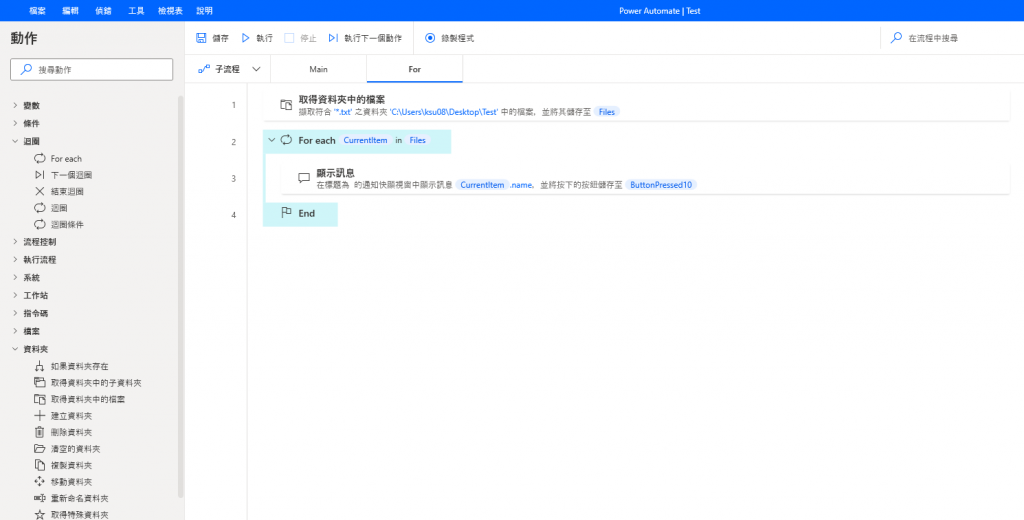Click the loop icon on For each step

286,140
